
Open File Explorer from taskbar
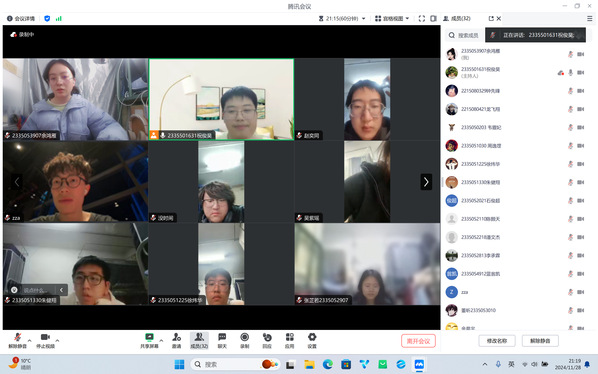(309, 364)
